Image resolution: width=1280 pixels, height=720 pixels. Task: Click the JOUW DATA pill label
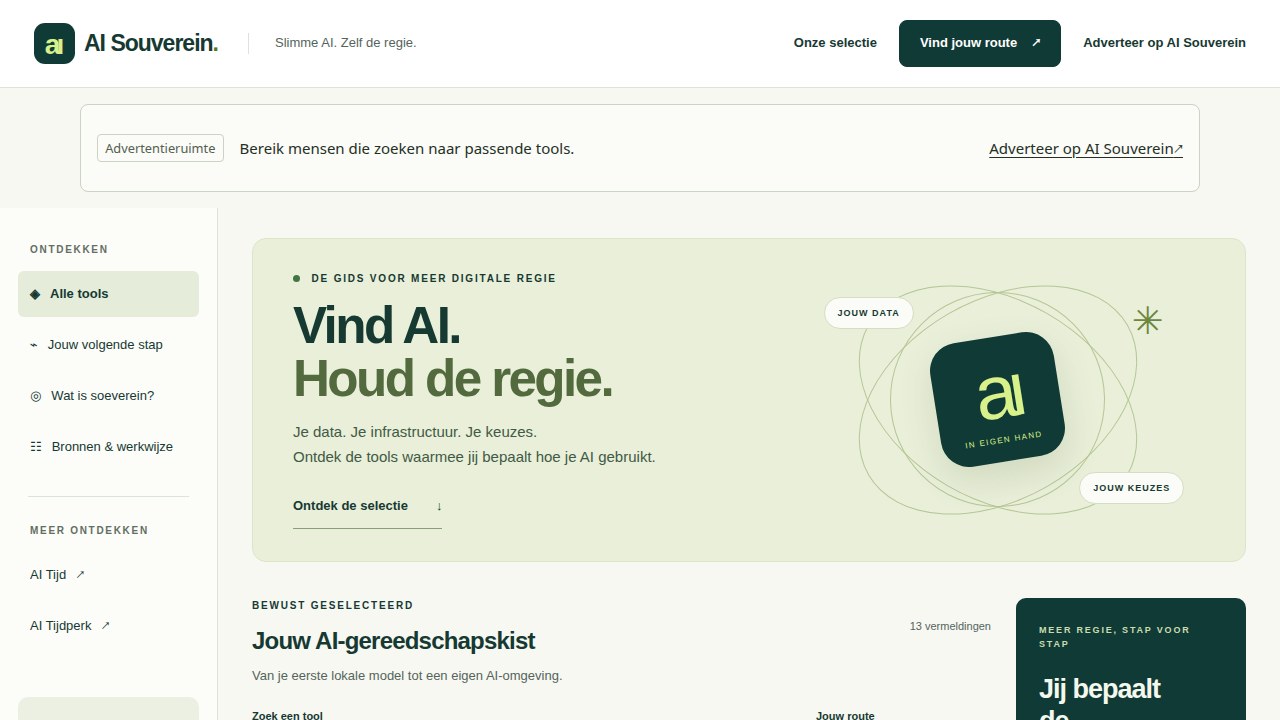[x=868, y=313]
